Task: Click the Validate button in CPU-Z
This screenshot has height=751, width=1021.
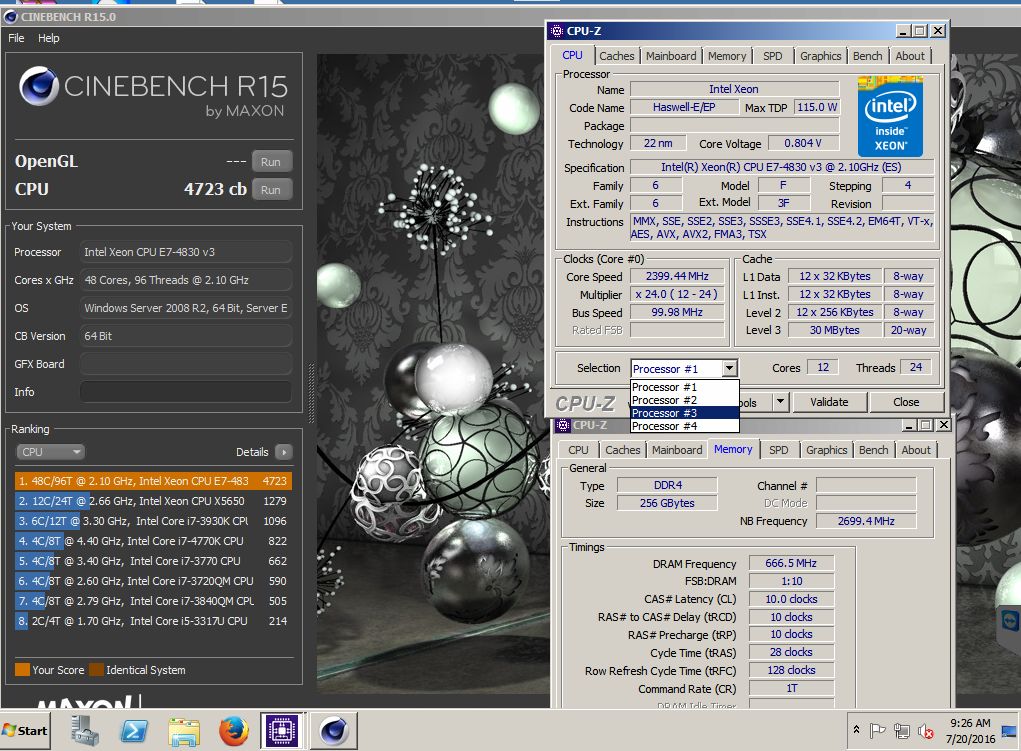Action: (829, 402)
